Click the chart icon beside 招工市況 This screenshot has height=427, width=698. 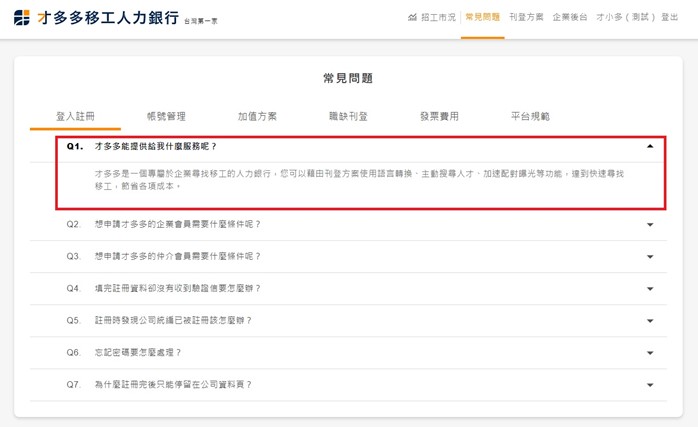(x=413, y=18)
